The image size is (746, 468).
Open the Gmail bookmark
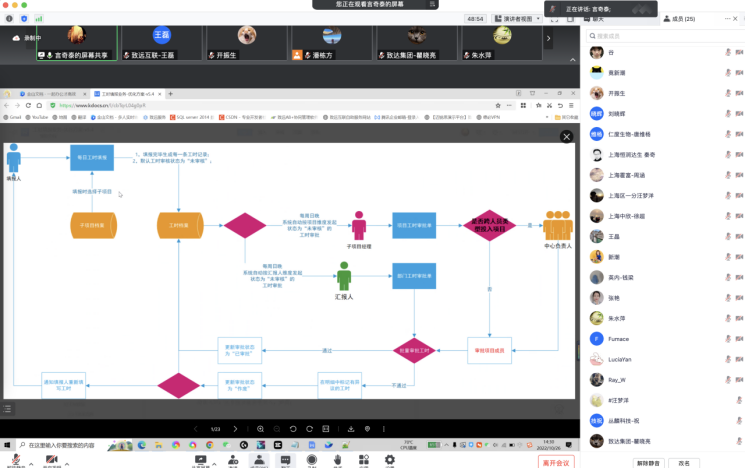pos(12,117)
